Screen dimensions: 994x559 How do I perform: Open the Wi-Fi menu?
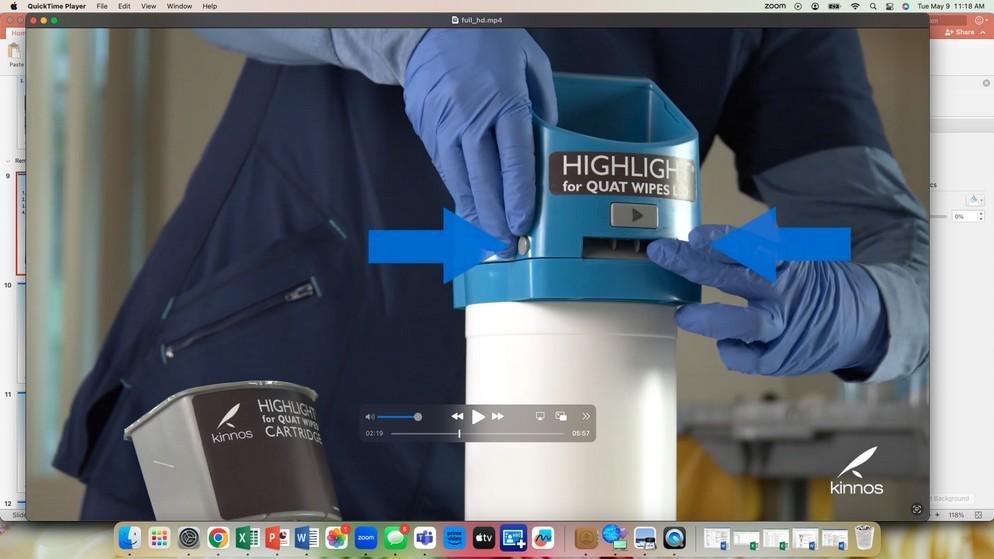click(x=855, y=6)
